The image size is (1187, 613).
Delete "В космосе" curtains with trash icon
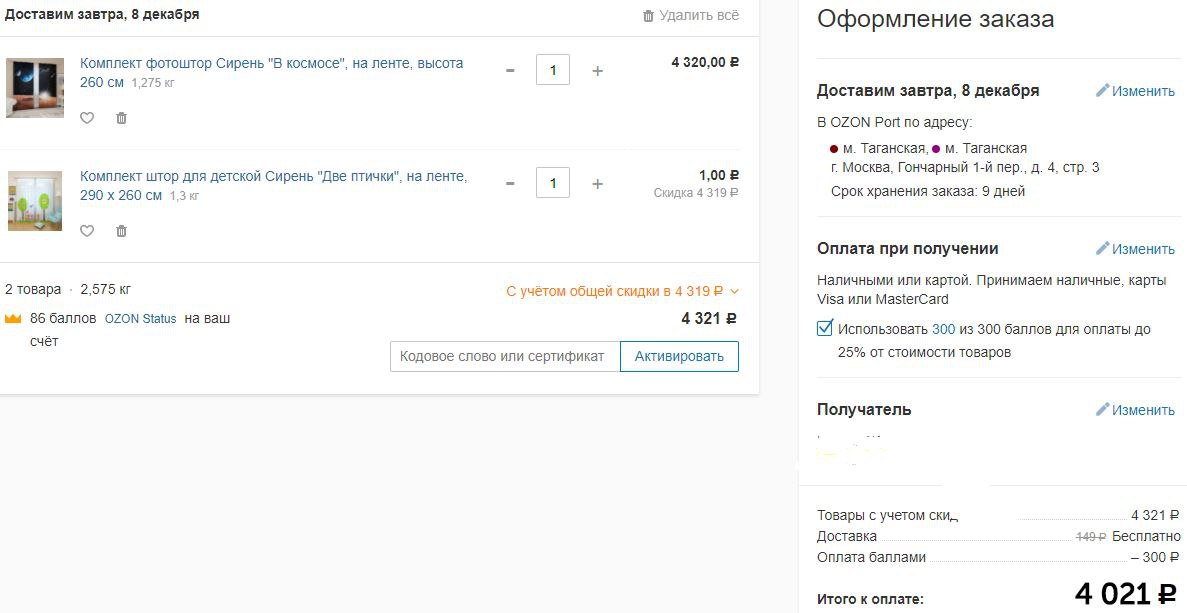click(x=121, y=118)
